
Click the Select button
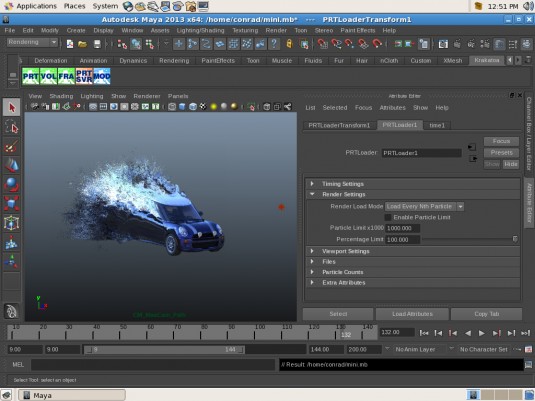[338, 314]
